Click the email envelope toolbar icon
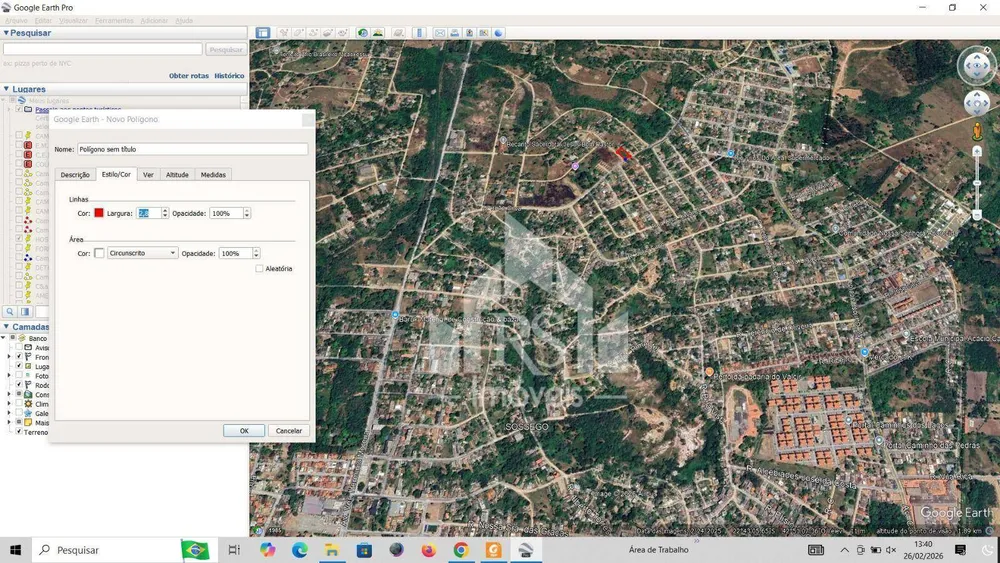Screen dimensions: 1000x563 tap(440, 33)
